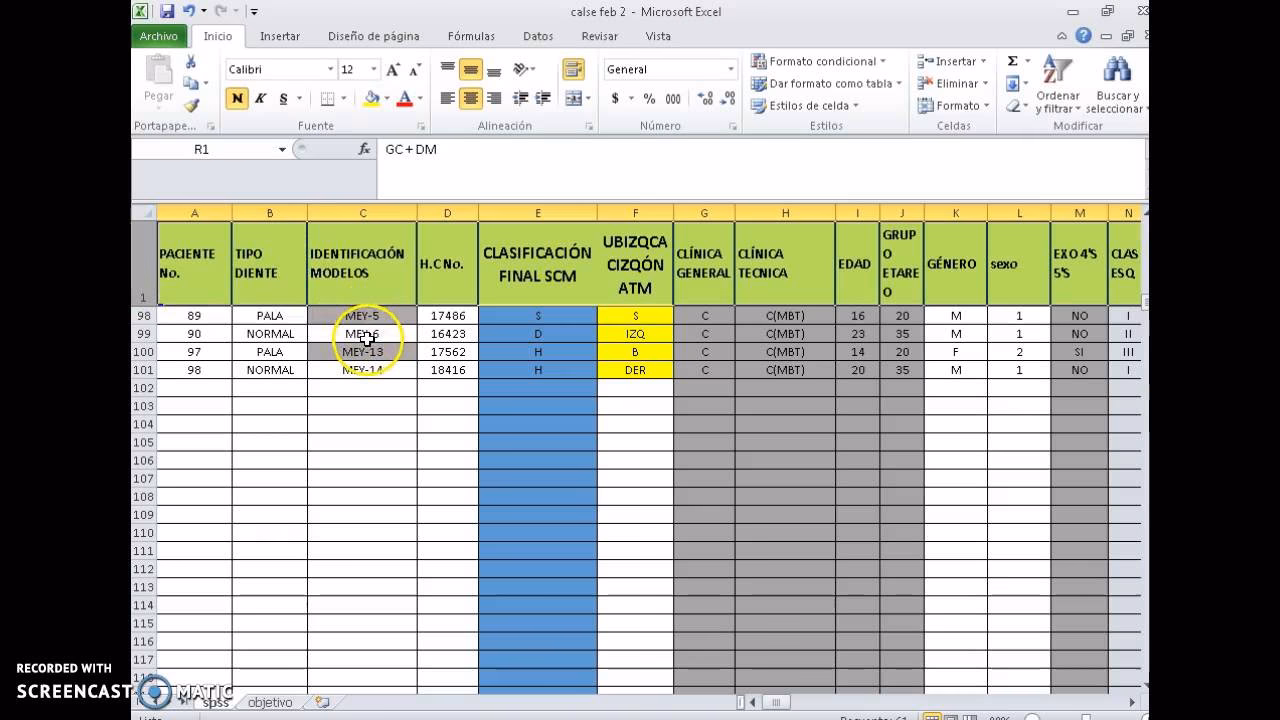
Task: Click the insert function fx icon
Action: pyautogui.click(x=364, y=149)
